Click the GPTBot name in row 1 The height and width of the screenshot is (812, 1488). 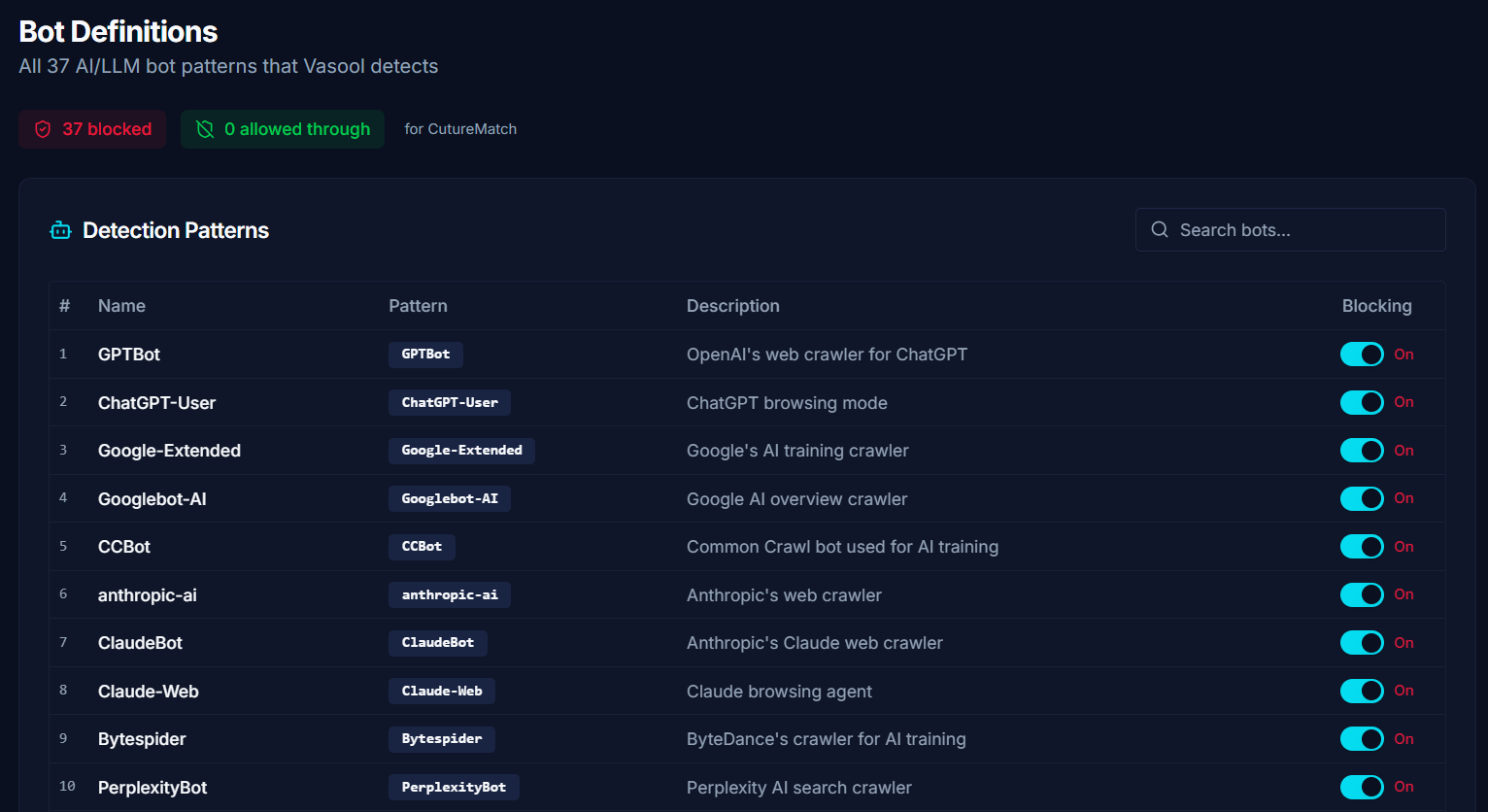tap(129, 355)
